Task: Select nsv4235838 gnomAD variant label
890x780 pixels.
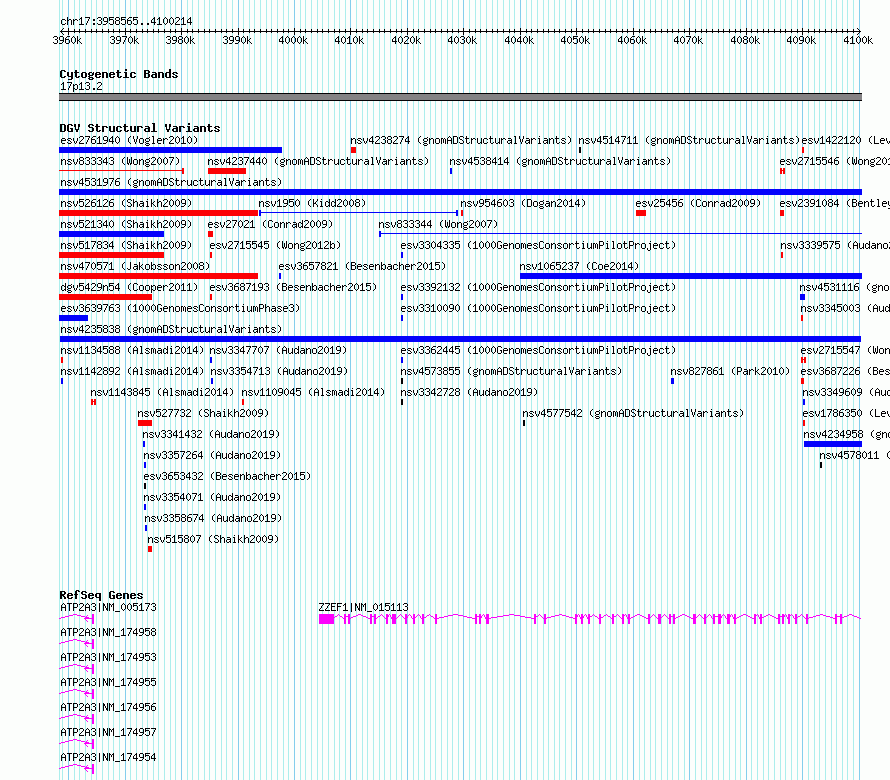Action: pyautogui.click(x=171, y=329)
